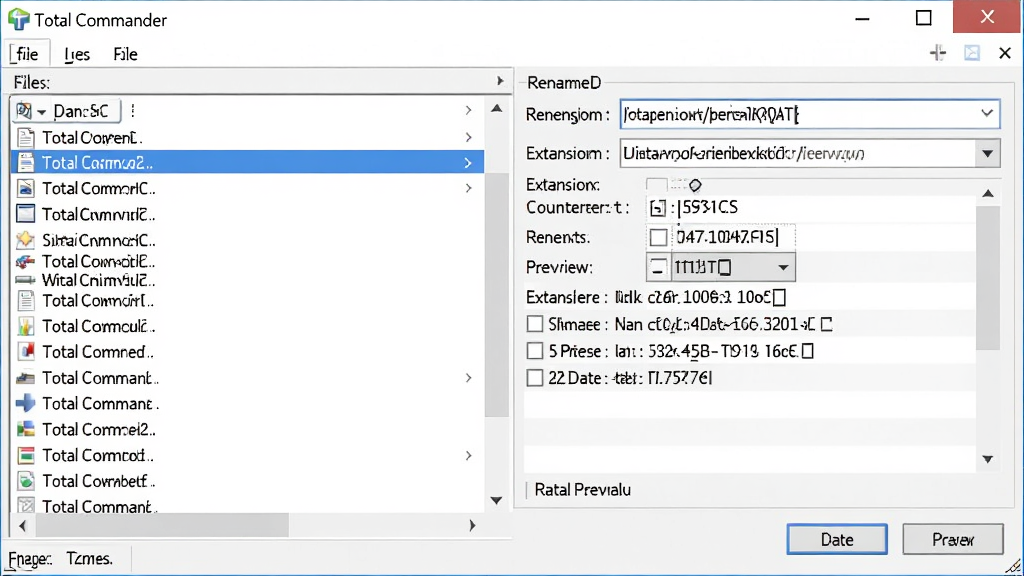This screenshot has width=1024, height=576.
Task: Click icon next to 'TotalCommrilc..'
Action: click(x=25, y=214)
